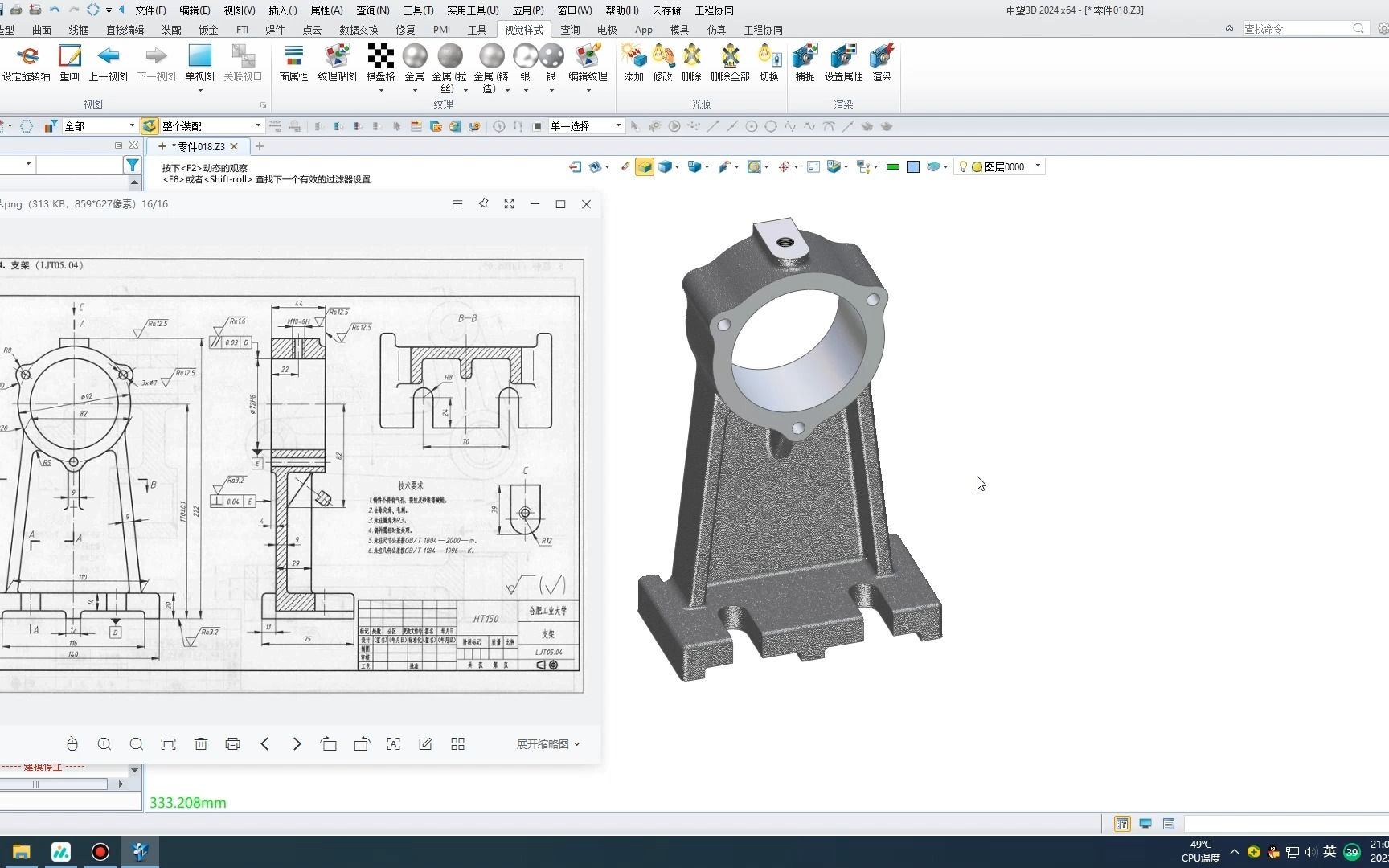Pin the image viewer window on top

click(x=483, y=204)
